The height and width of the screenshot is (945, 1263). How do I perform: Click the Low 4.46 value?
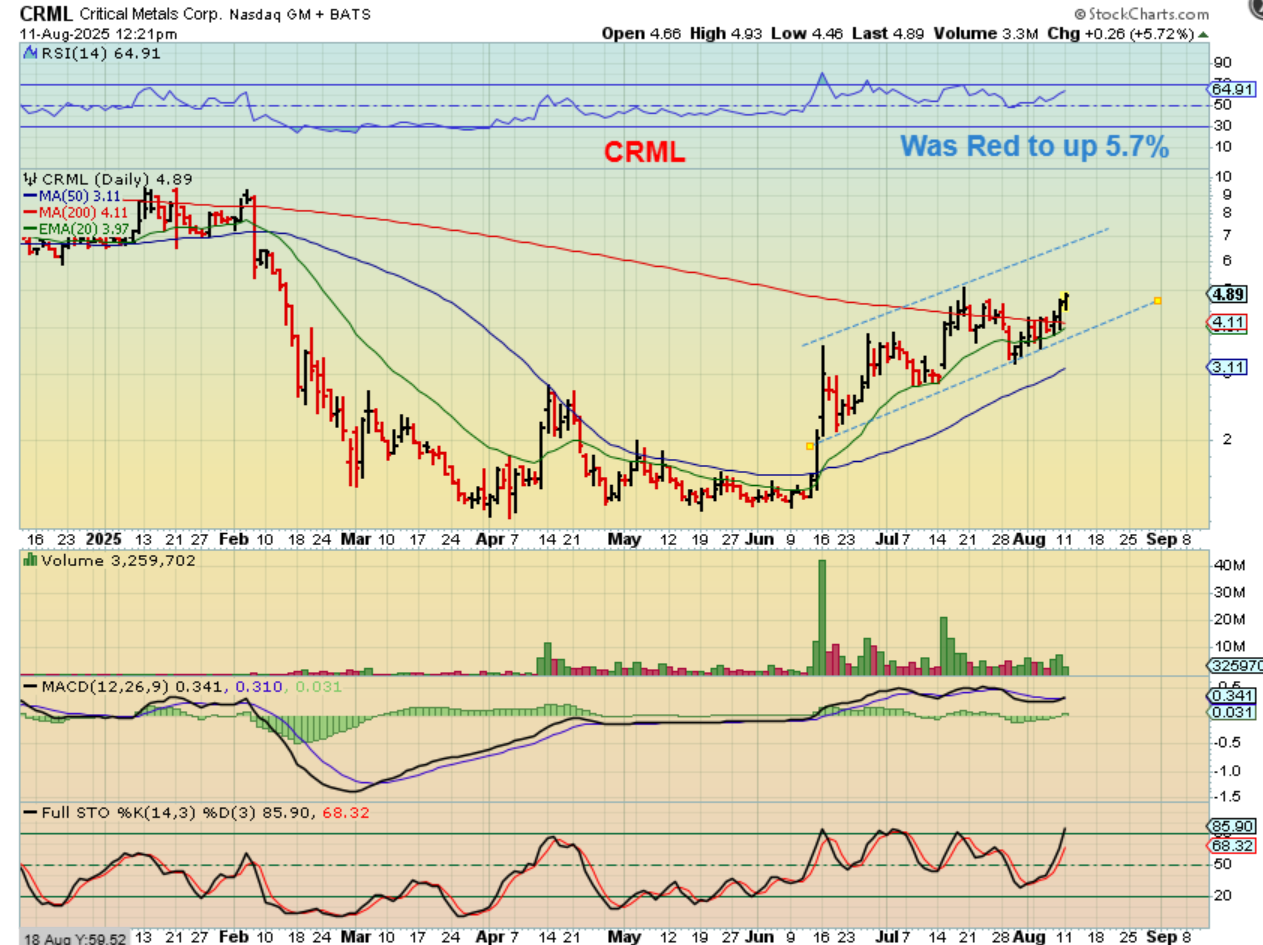click(805, 33)
